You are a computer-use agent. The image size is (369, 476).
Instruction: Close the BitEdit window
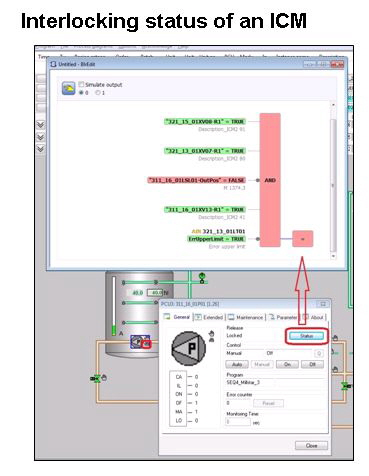(337, 64)
